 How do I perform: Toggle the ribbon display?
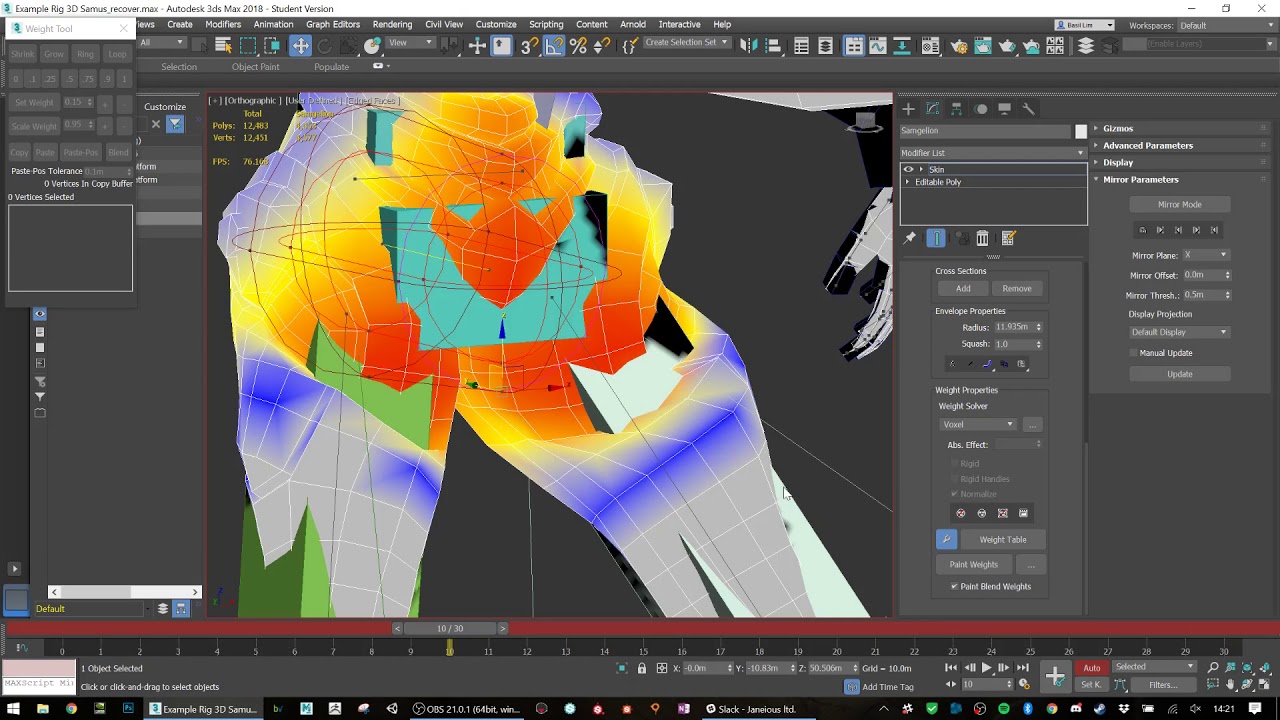(853, 45)
